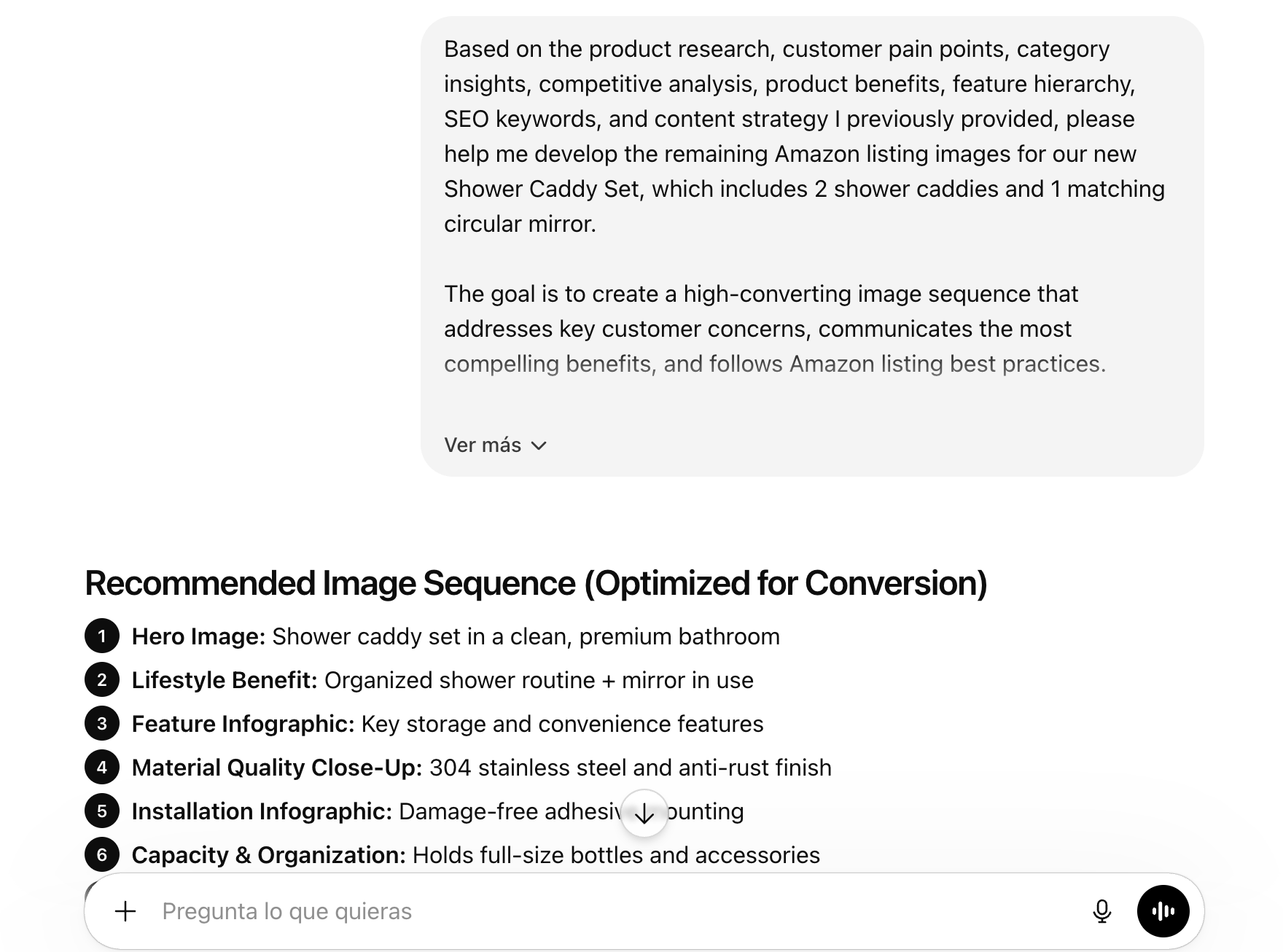Click the Hero Image list item text
1283x952 pixels.
[x=456, y=636]
